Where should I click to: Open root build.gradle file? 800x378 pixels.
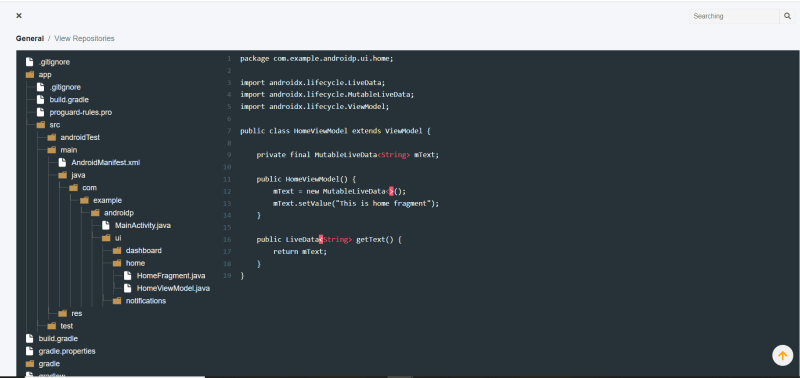58,339
